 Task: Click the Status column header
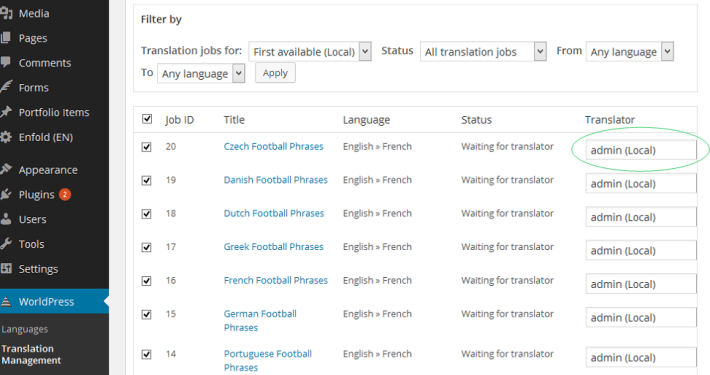[x=476, y=120]
